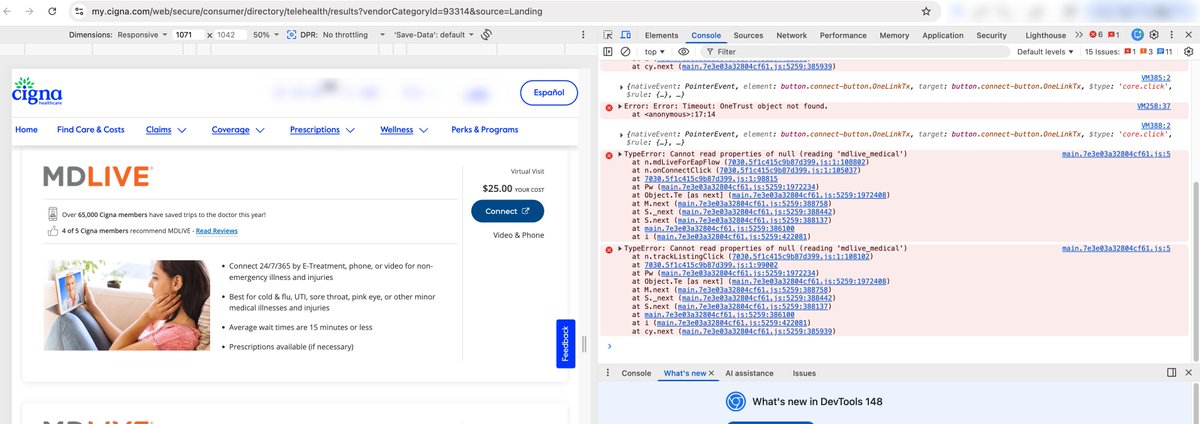
Task: Click the drawer dock toggle icon
Action: pyautogui.click(x=1171, y=372)
